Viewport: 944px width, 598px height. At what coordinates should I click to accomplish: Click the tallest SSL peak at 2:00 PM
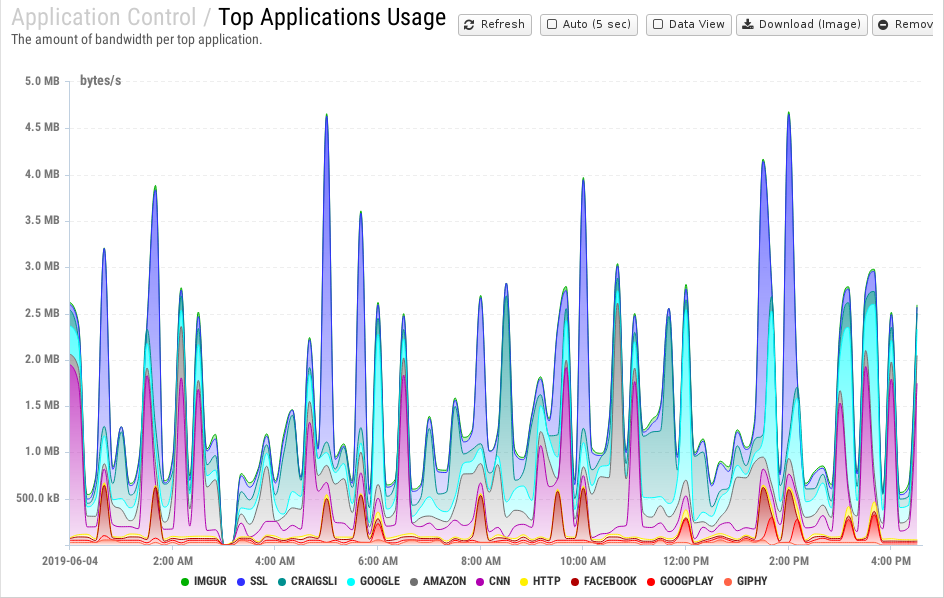pos(789,114)
